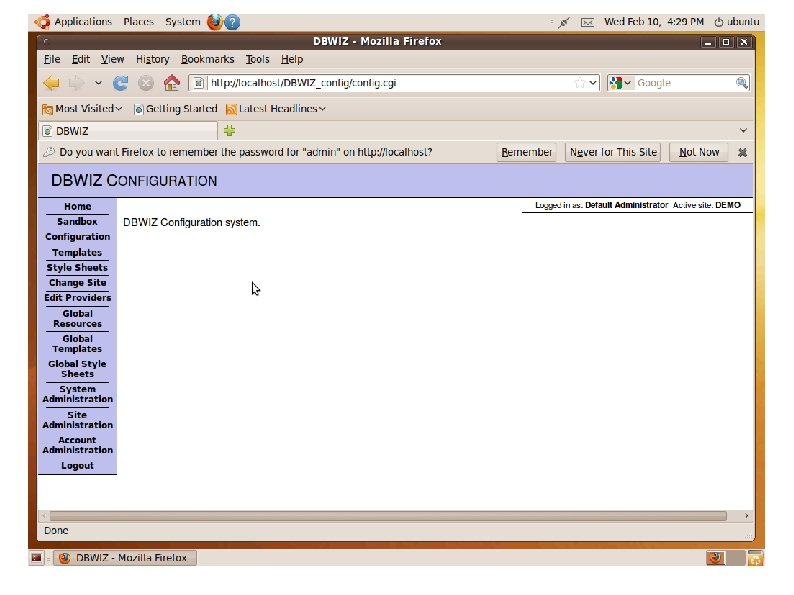Image resolution: width=794 pixels, height=595 pixels.
Task: Open the Templates sidebar link
Action: pos(77,252)
